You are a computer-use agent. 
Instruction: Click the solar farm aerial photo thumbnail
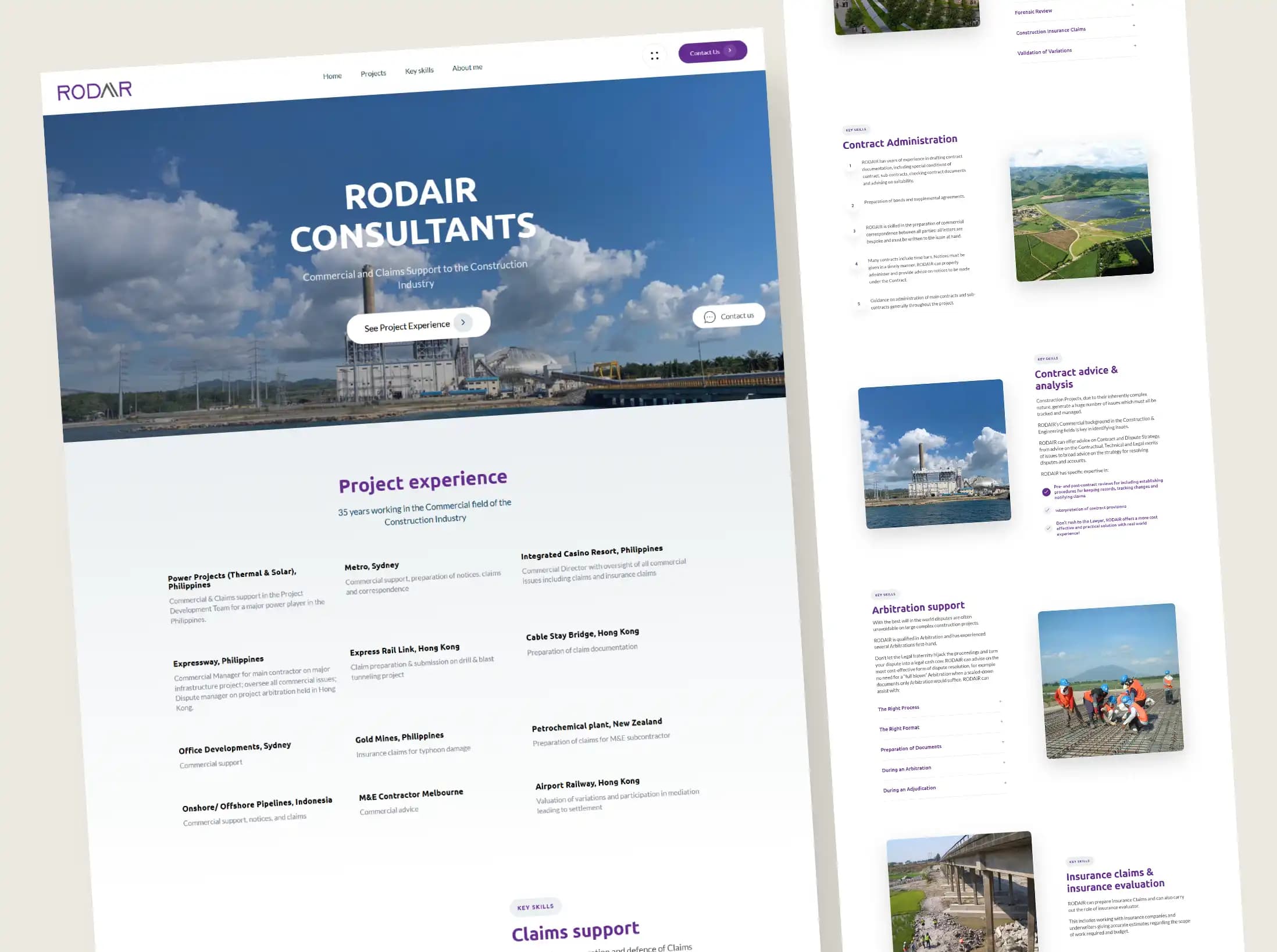point(1082,214)
